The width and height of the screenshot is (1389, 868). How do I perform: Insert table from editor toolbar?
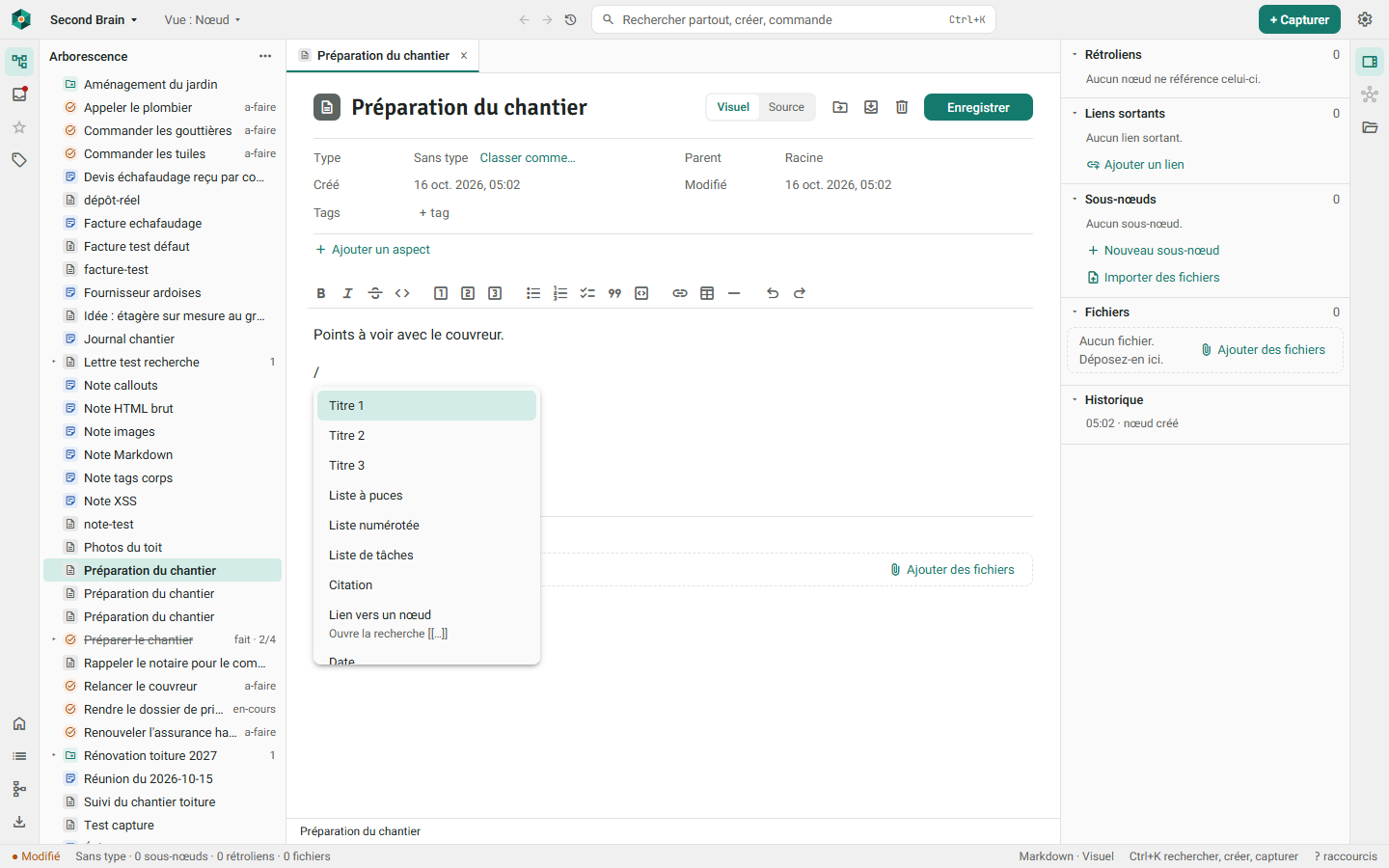(x=707, y=293)
